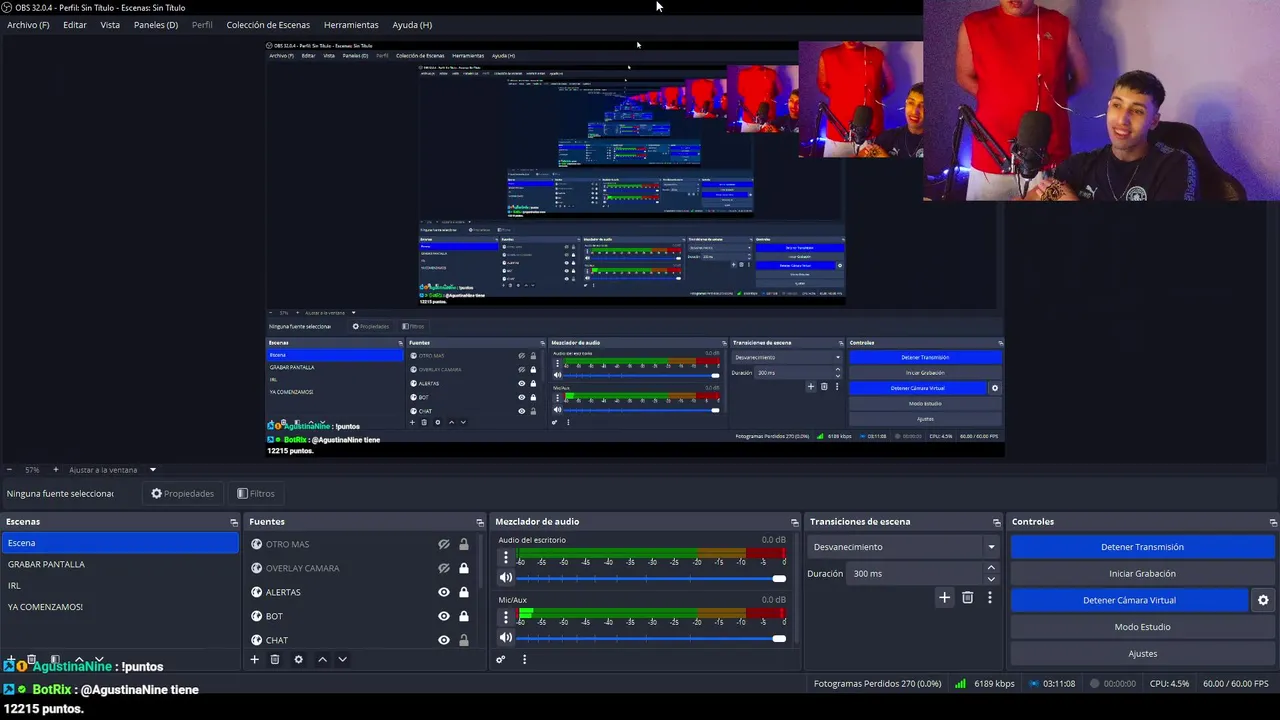Open the Archivo menu
The width and height of the screenshot is (1280, 720).
pos(28,25)
